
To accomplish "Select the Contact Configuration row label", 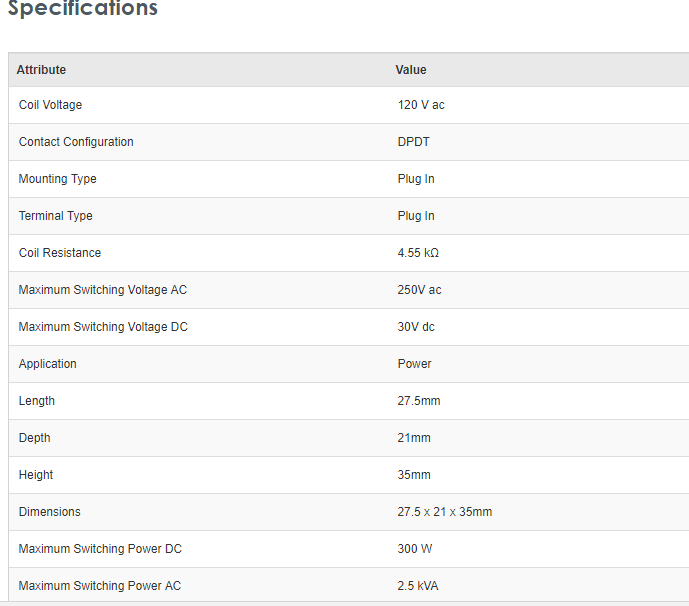I will tap(76, 142).
